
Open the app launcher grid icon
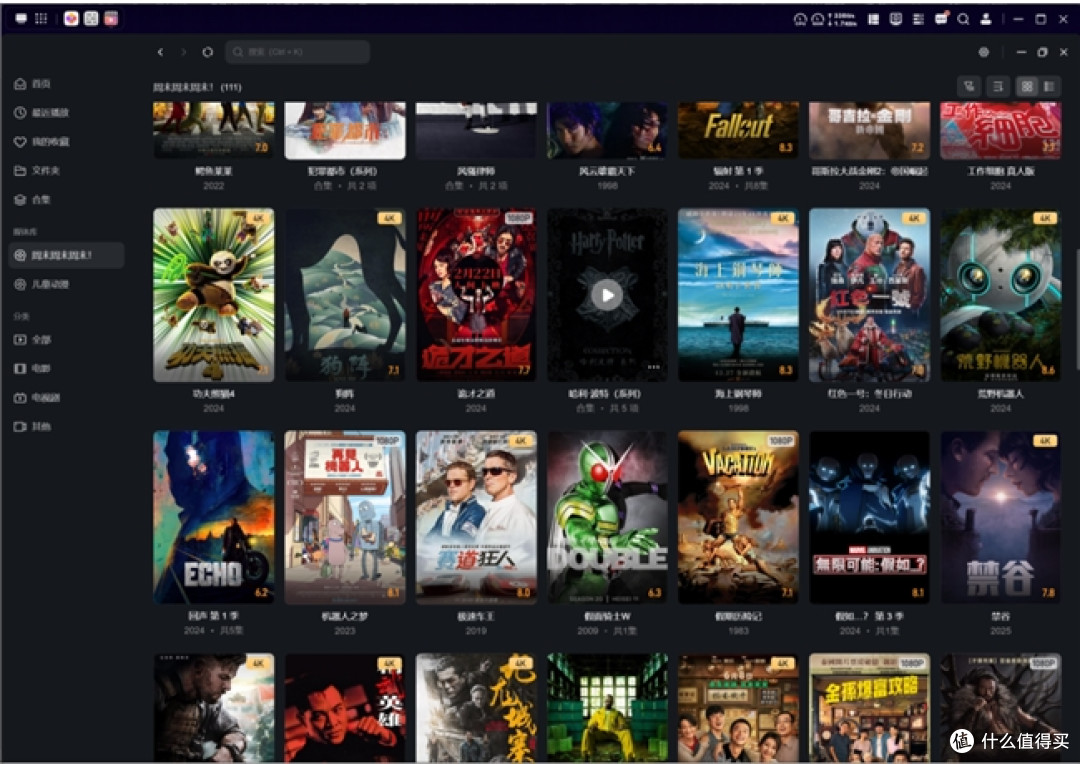41,19
